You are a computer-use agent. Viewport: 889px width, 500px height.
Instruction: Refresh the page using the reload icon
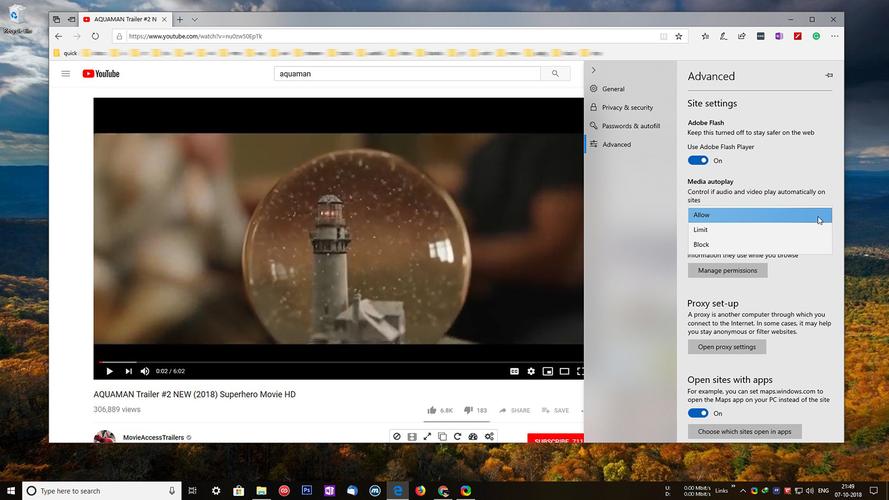pos(95,36)
